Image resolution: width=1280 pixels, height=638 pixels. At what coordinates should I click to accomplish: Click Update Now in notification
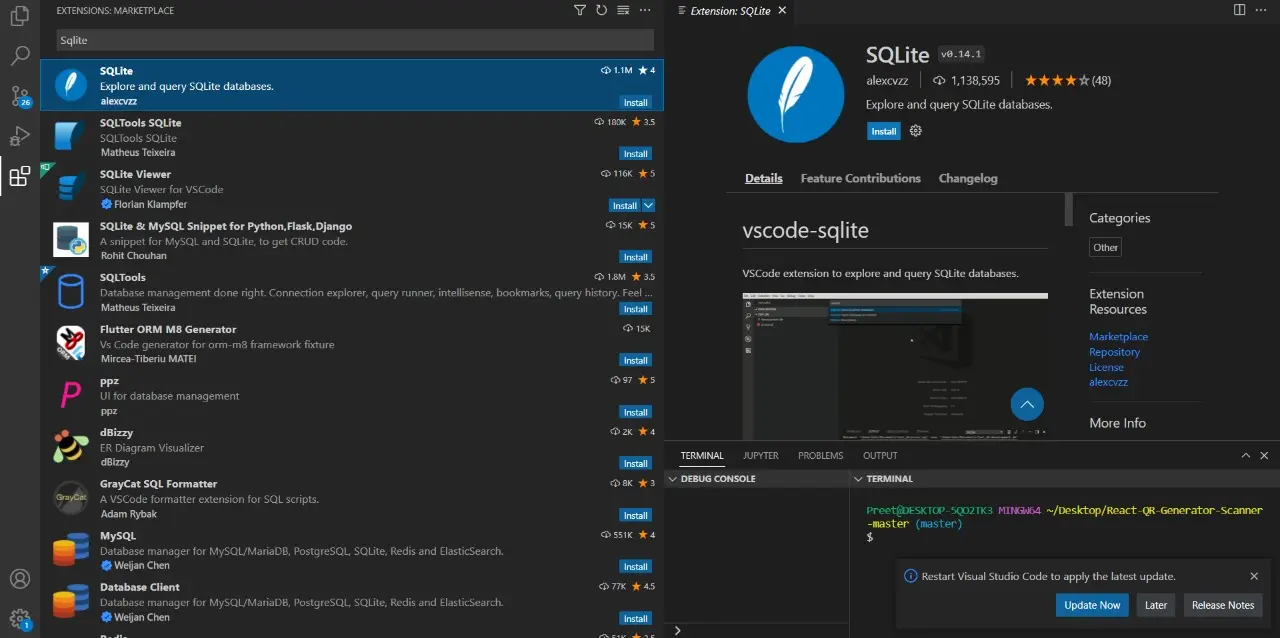point(1092,605)
